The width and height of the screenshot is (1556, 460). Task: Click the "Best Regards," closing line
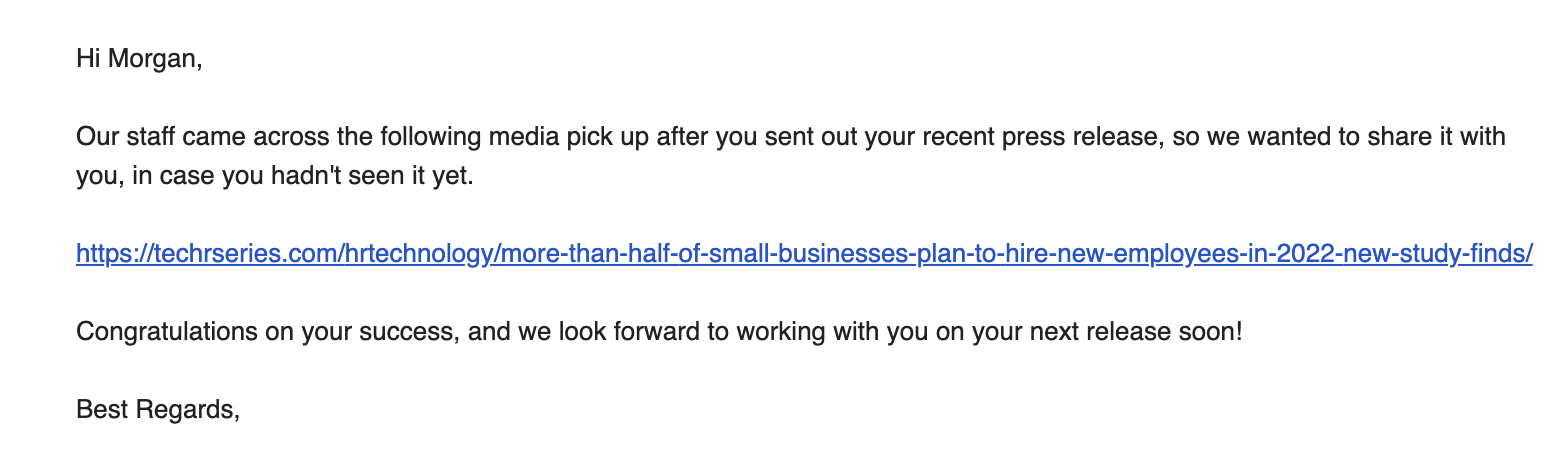click(158, 409)
